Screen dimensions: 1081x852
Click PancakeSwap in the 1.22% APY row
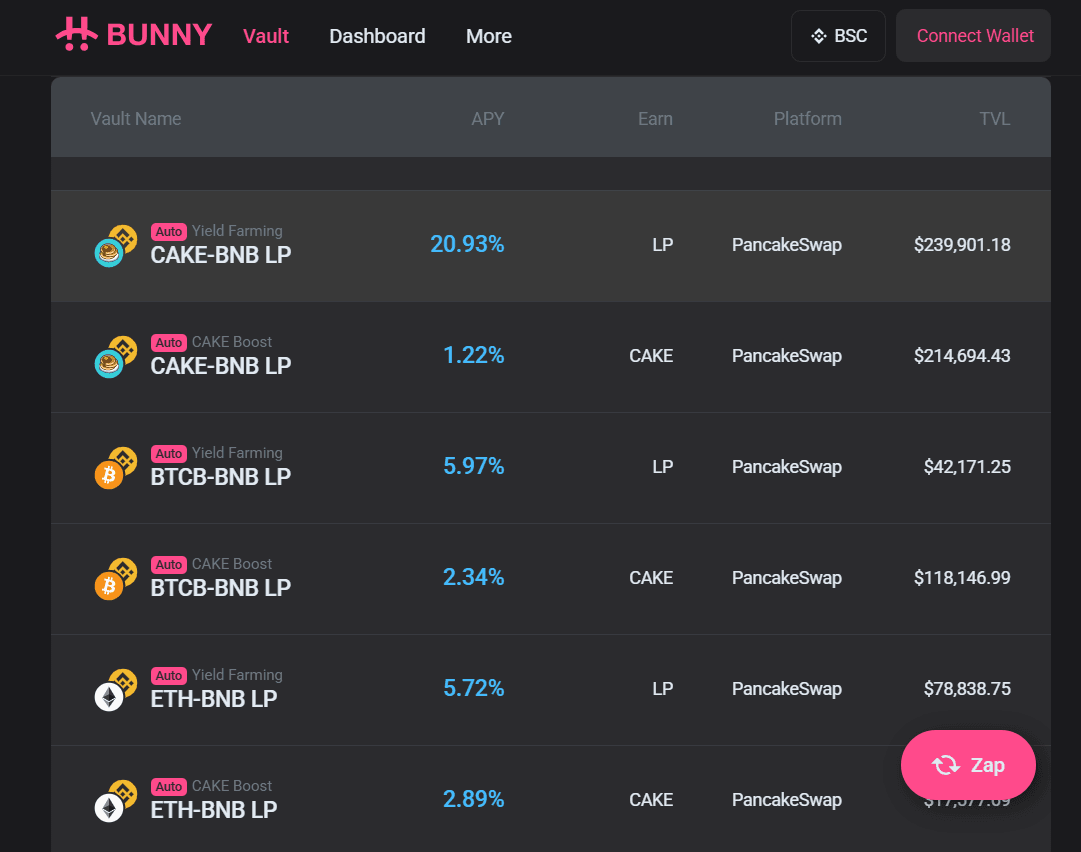click(787, 356)
